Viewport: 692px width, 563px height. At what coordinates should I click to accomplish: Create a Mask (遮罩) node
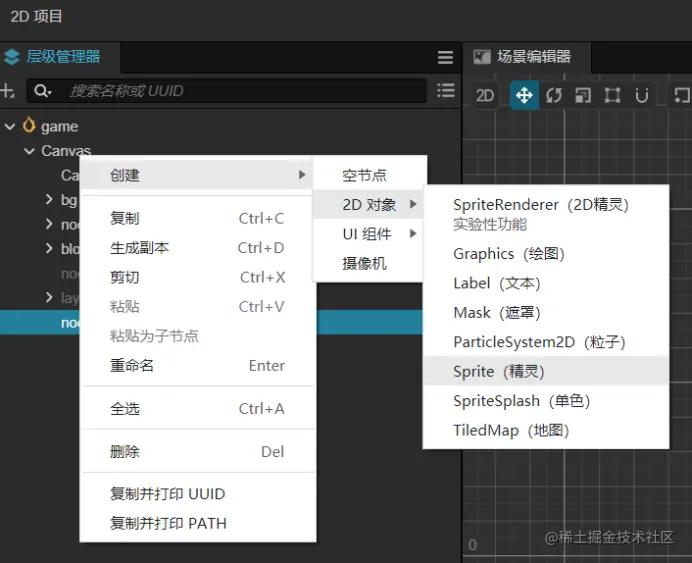coord(545,313)
